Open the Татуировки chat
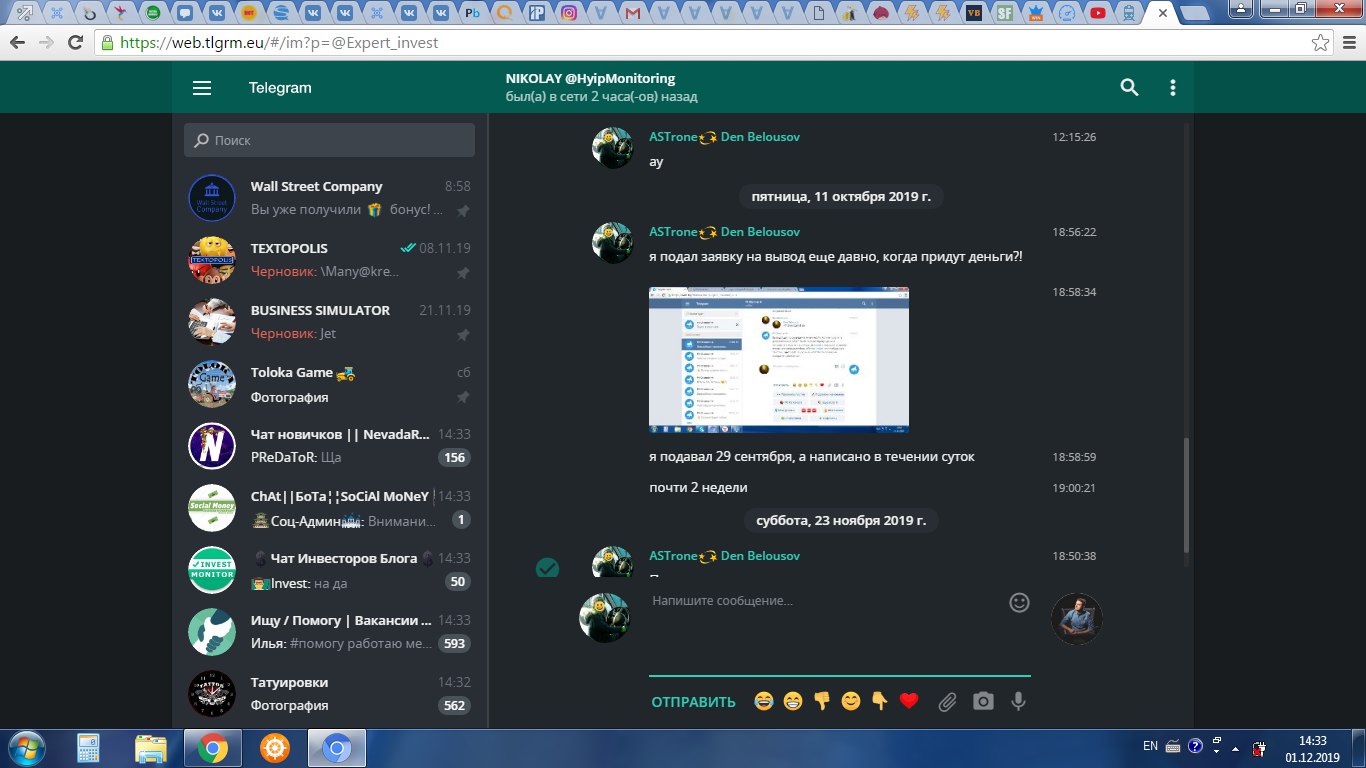 click(329, 694)
